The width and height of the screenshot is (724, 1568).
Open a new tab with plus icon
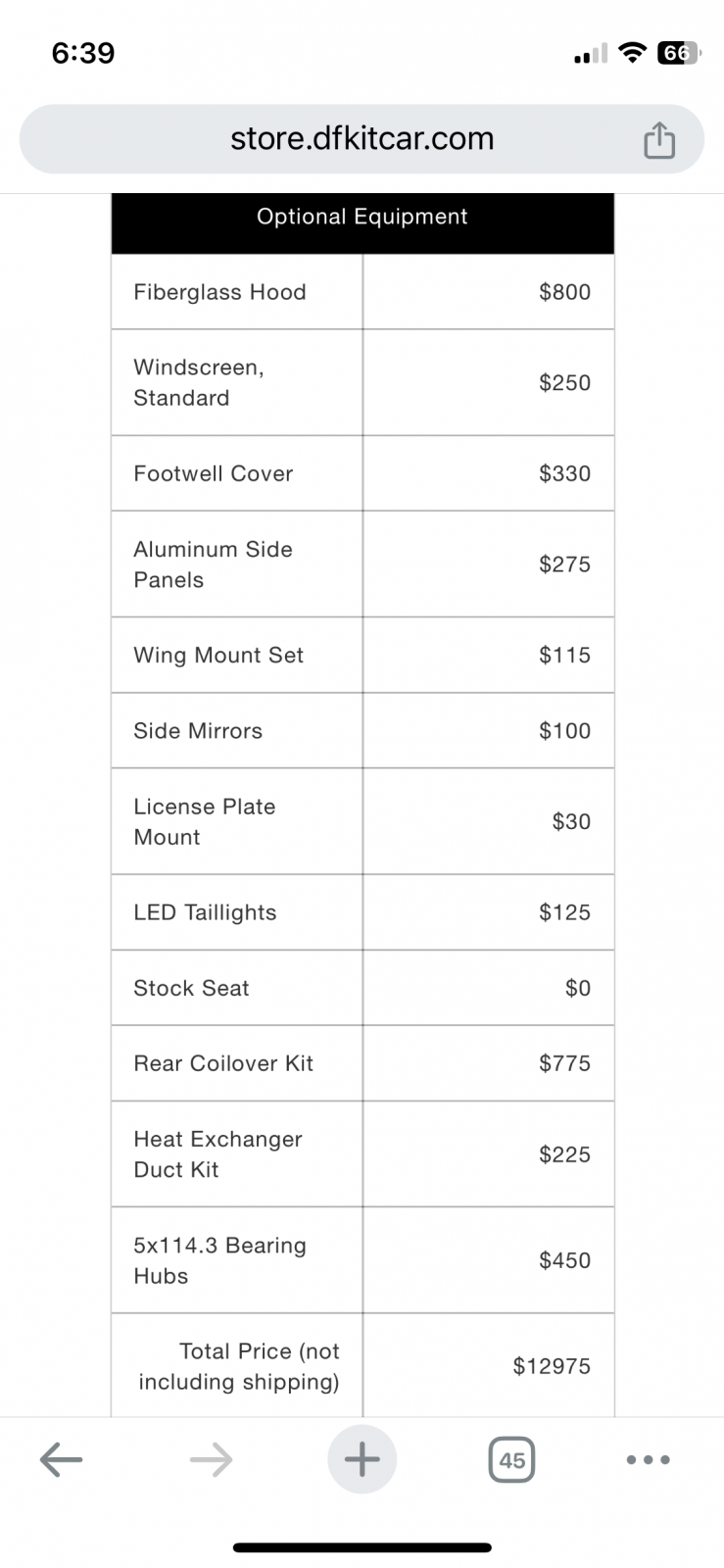click(x=362, y=1460)
